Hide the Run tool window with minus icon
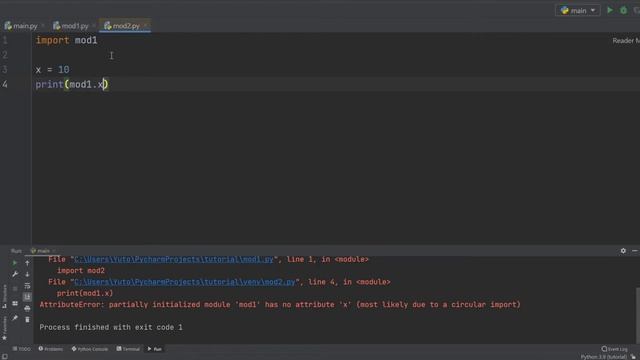640x360 pixels. 635,251
